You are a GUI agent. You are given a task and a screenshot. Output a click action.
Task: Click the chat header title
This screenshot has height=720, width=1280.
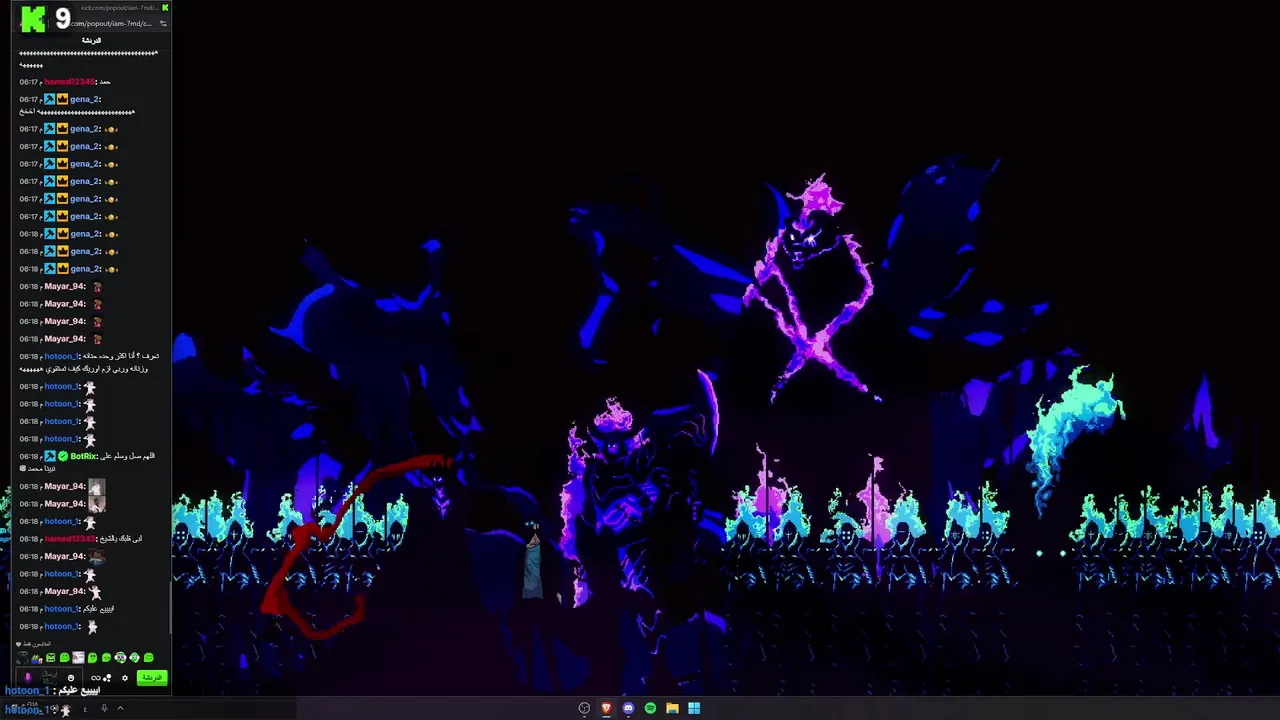[x=91, y=40]
